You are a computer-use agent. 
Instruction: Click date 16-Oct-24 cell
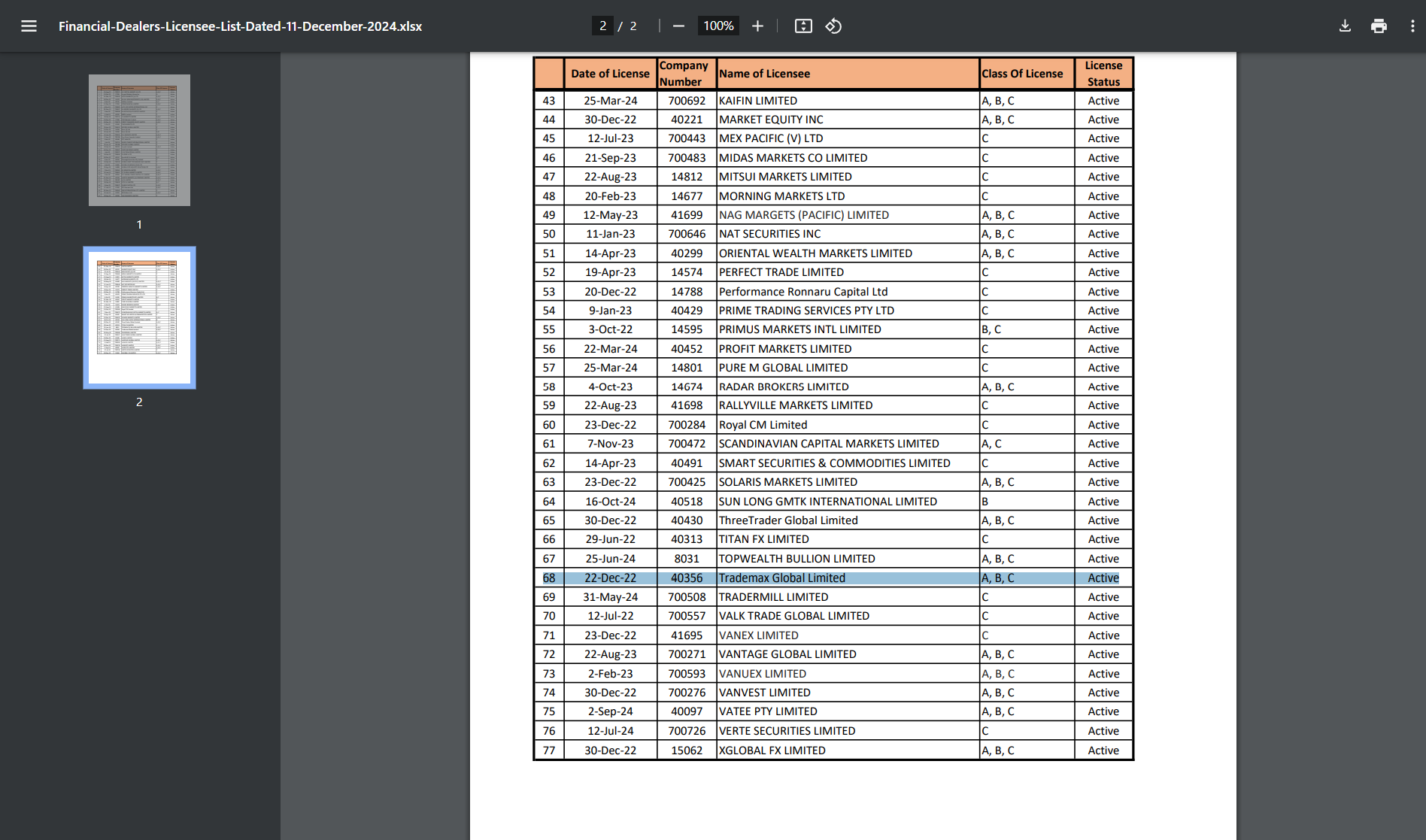click(x=610, y=502)
